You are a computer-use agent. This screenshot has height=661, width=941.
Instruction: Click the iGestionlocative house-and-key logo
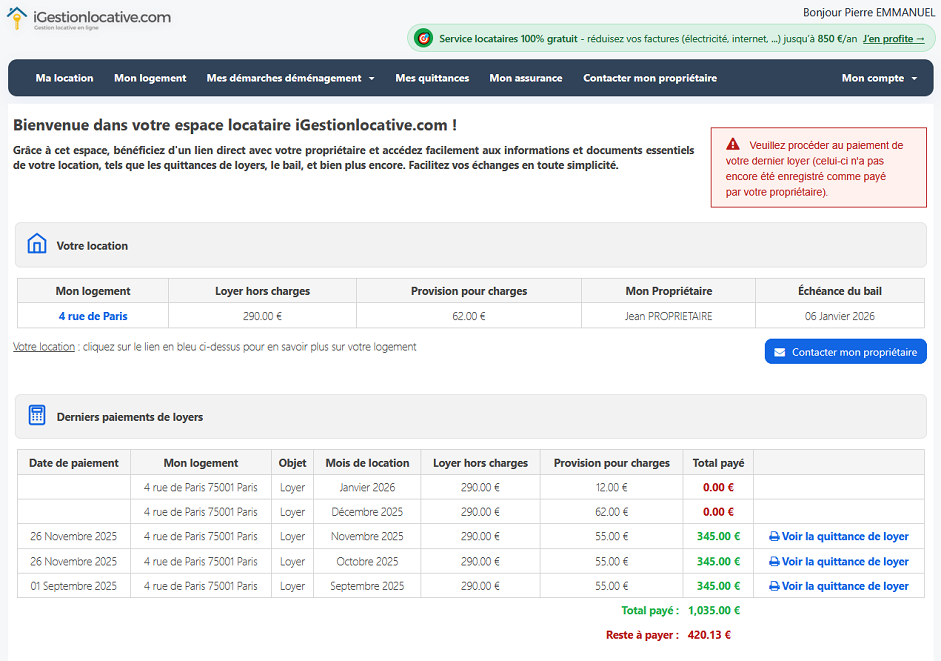(17, 18)
